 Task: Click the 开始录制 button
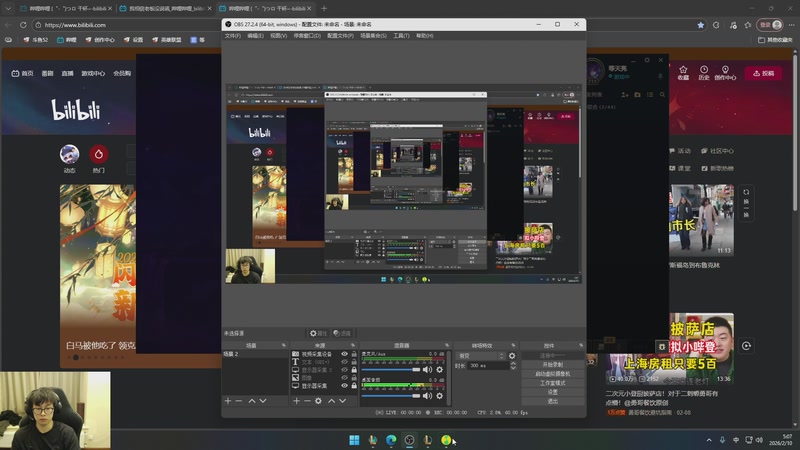(552, 364)
